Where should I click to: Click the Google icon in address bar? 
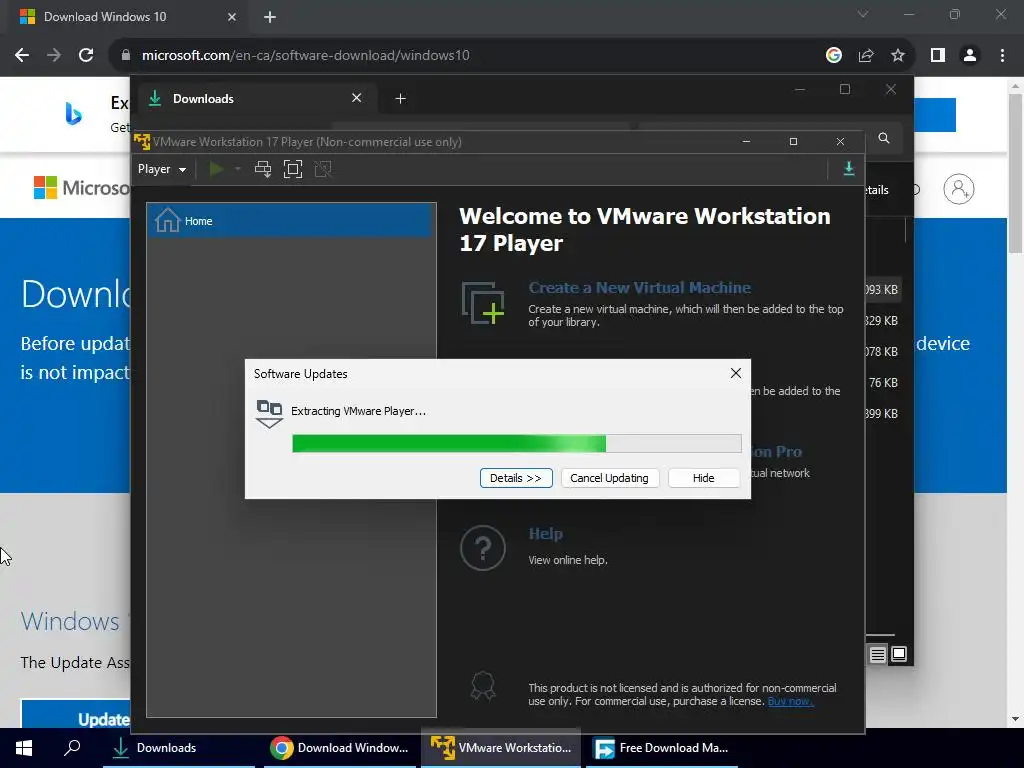pyautogui.click(x=833, y=56)
